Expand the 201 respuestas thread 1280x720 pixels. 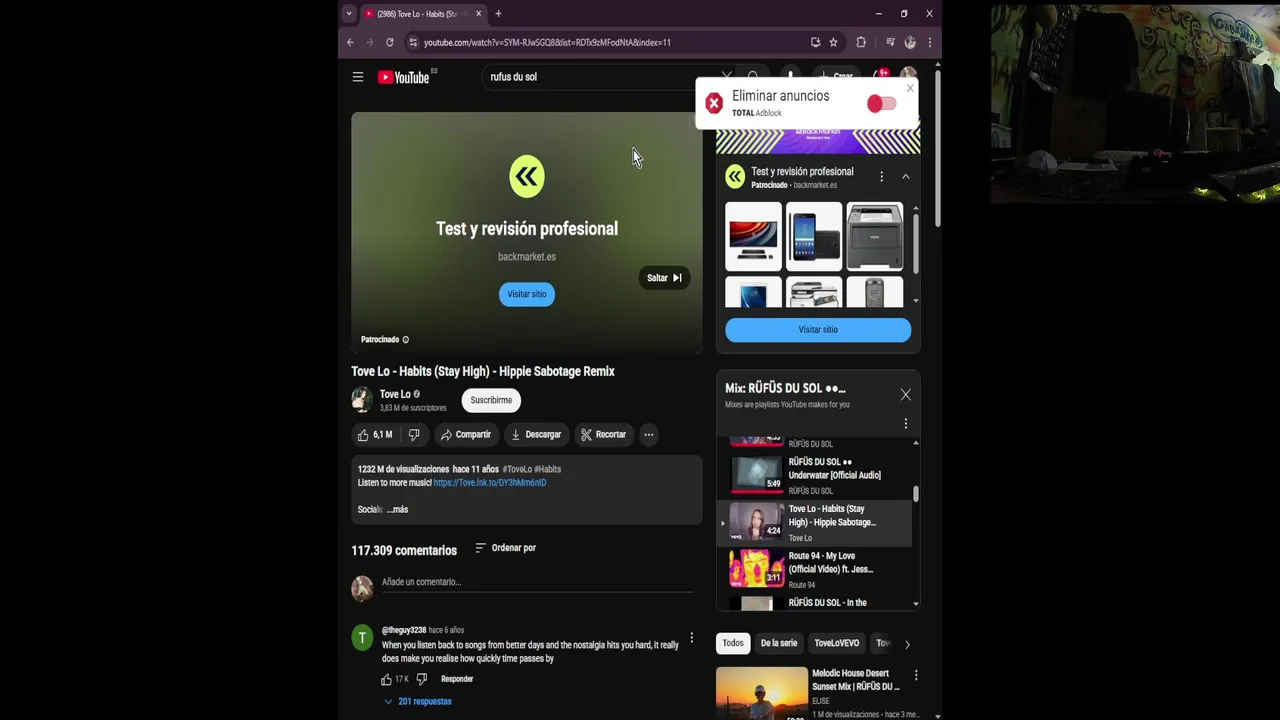418,702
